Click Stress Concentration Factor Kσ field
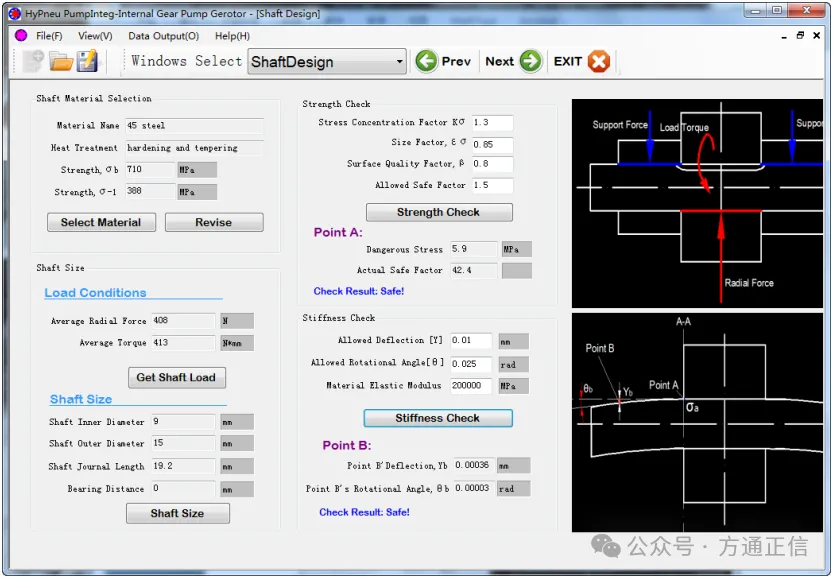The image size is (835, 579). [x=493, y=123]
